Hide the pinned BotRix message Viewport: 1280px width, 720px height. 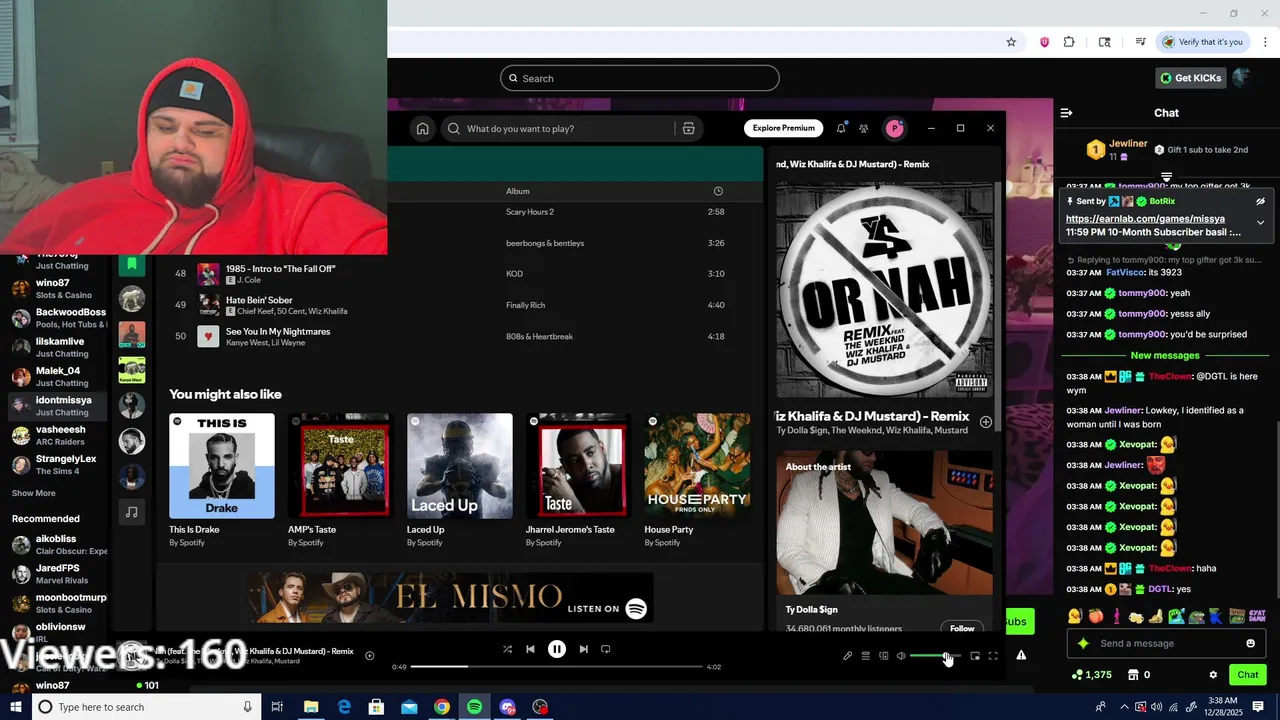(x=1260, y=201)
